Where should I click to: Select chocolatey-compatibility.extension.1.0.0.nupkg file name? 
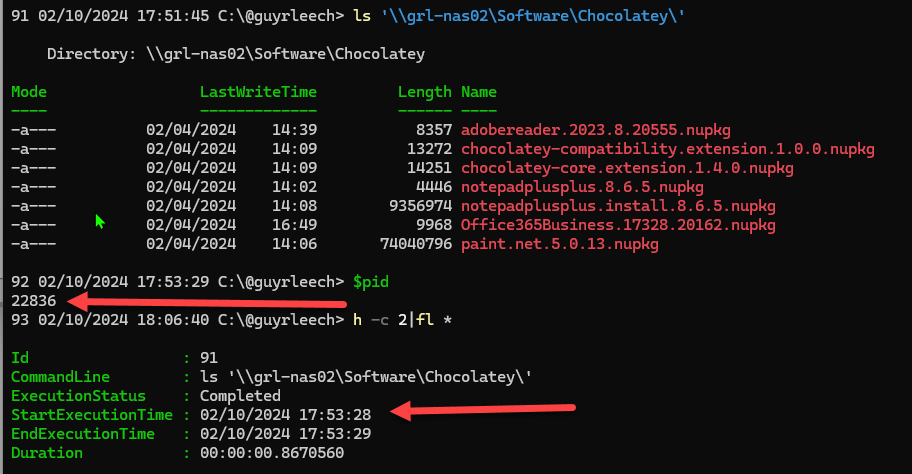point(668,149)
